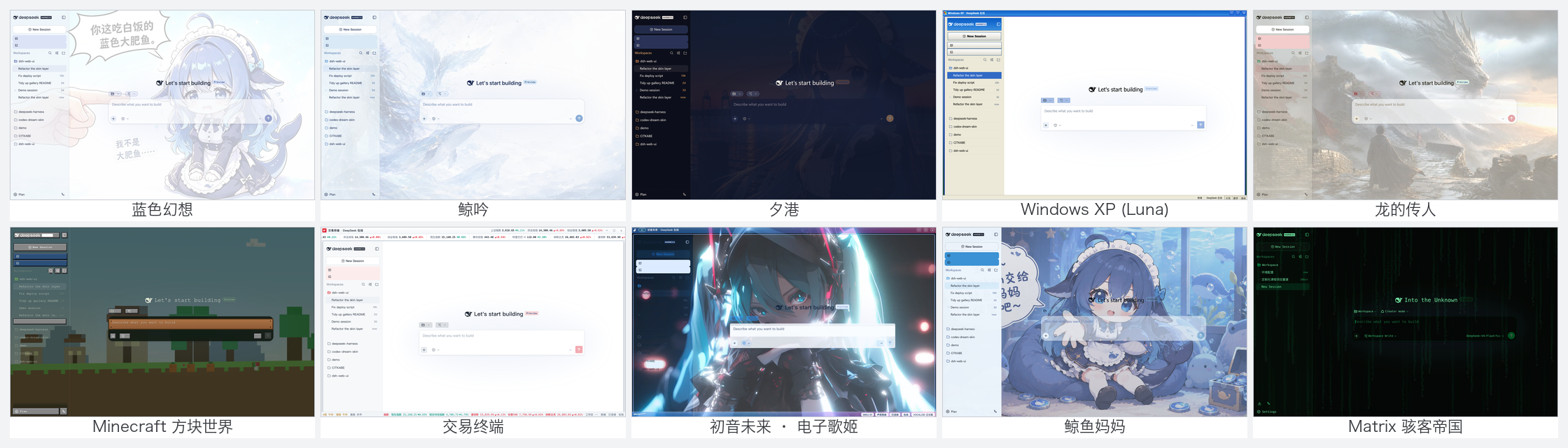Viewport: 1568px width, 448px height.
Task: Red send button in 龙的传人 preview
Action: (1511, 118)
